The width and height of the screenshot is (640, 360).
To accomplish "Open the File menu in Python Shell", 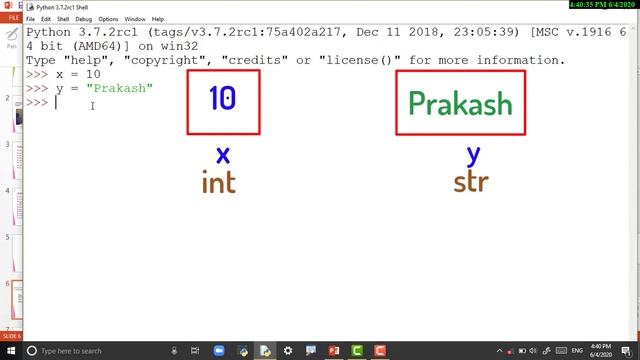I will (x=30, y=19).
